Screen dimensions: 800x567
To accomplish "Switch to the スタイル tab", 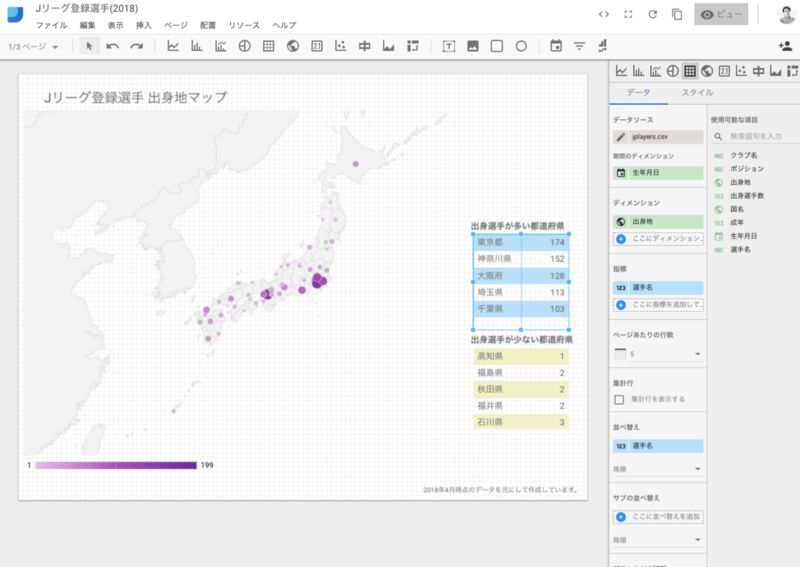I will coord(697,92).
